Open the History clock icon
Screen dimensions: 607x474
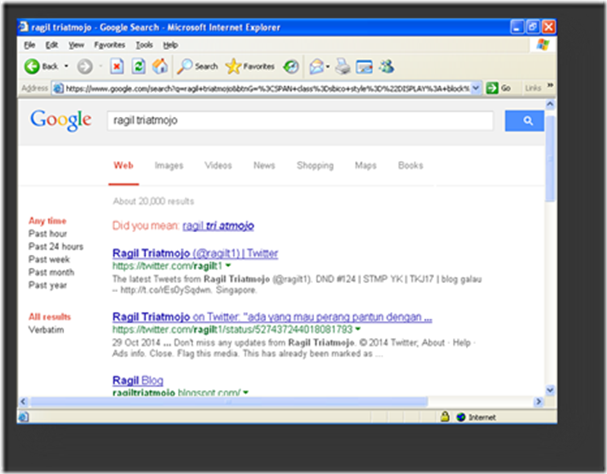coord(291,67)
